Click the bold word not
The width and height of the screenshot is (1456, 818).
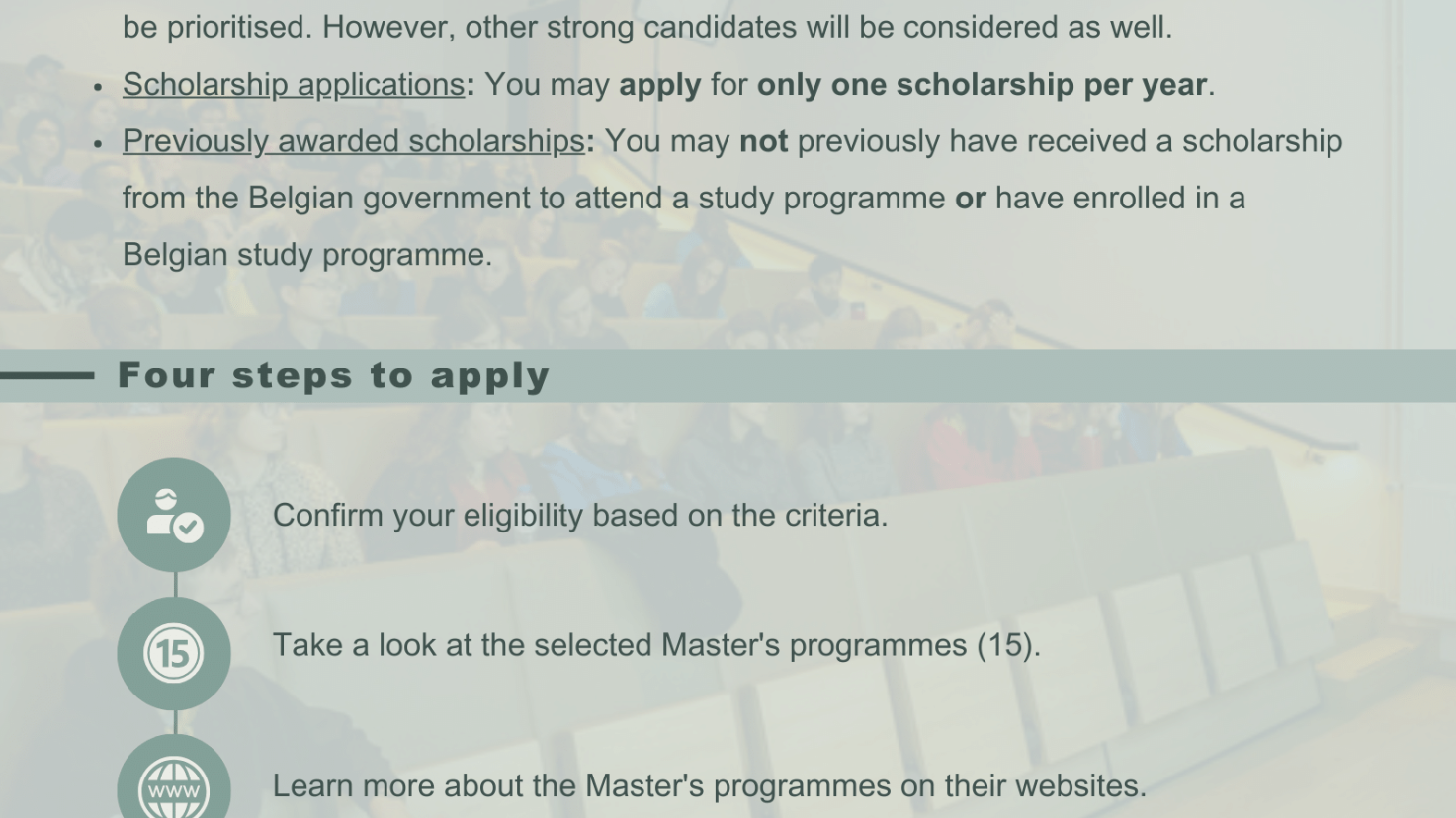(763, 142)
